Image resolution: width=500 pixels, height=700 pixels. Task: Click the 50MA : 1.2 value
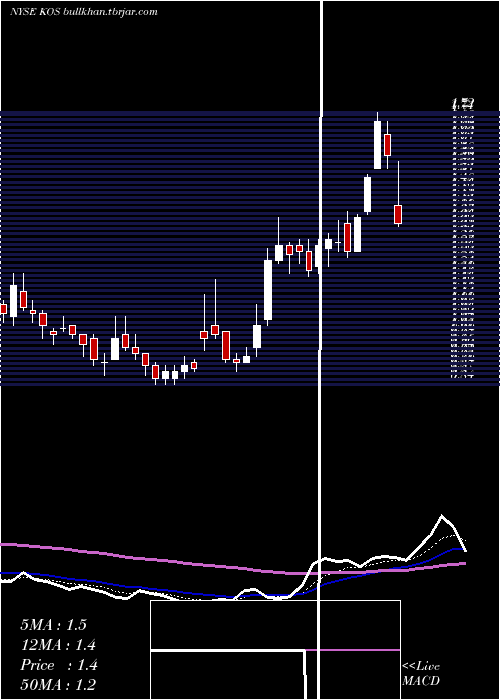click(x=58, y=684)
